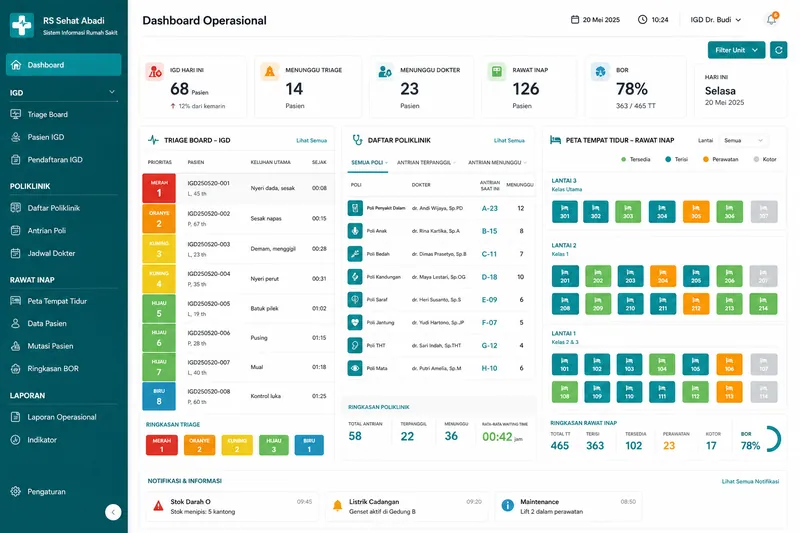The width and height of the screenshot is (800, 533).
Task: Click the Oranye triage summary swatch
Action: 199,445
